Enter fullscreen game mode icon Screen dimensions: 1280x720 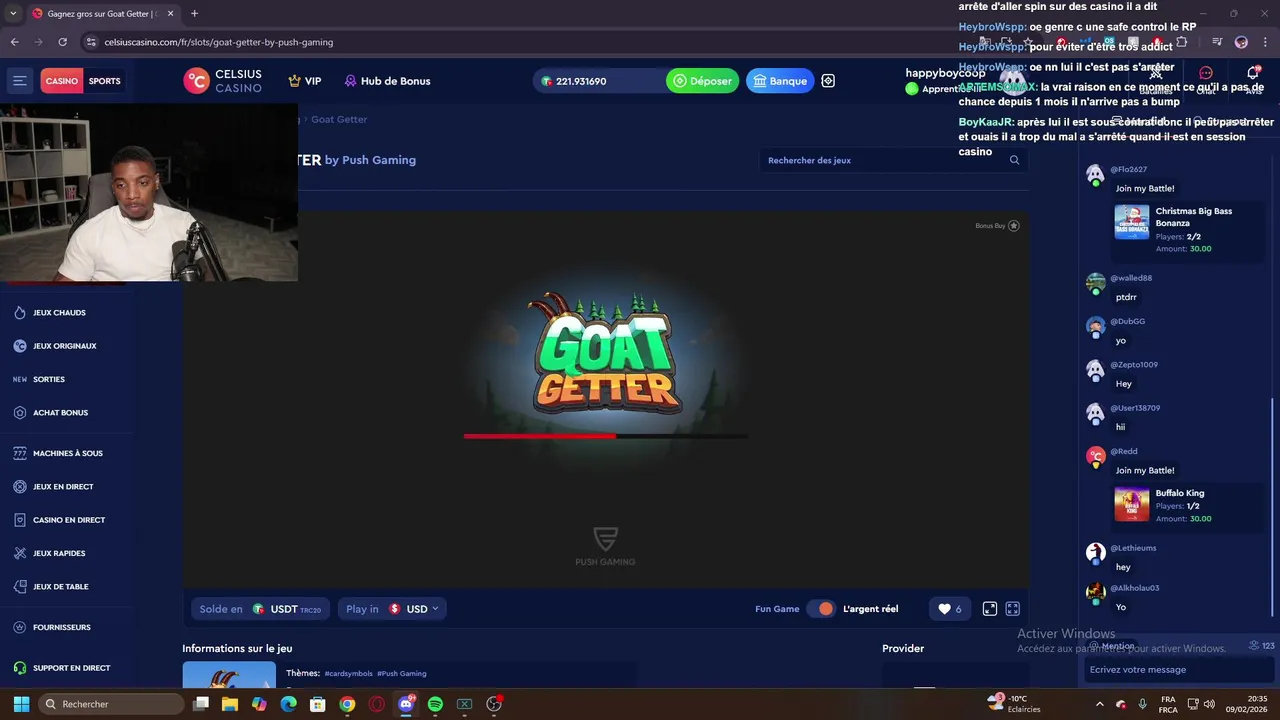coord(1013,609)
